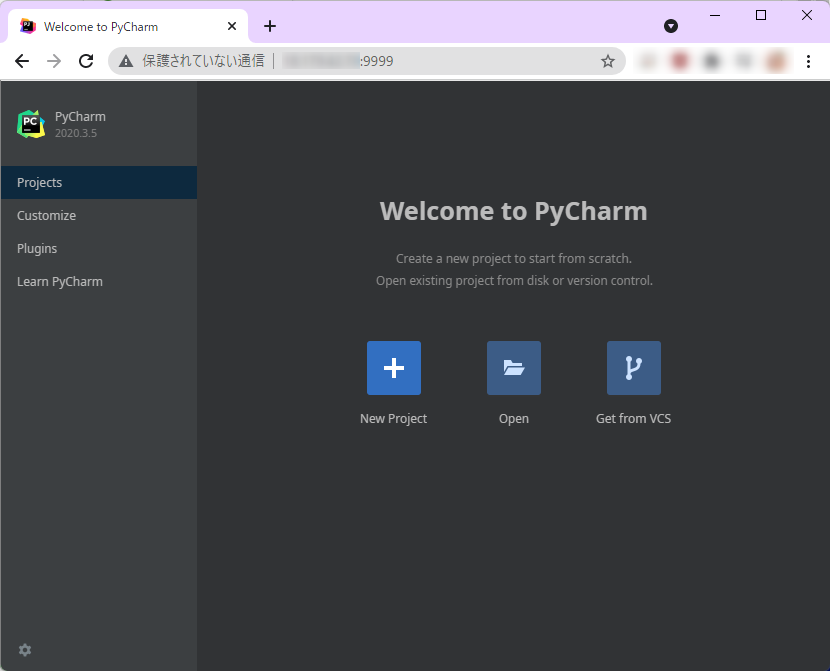
Task: Click 'Create a new project to start from scratch.' text
Action: [x=514, y=259]
